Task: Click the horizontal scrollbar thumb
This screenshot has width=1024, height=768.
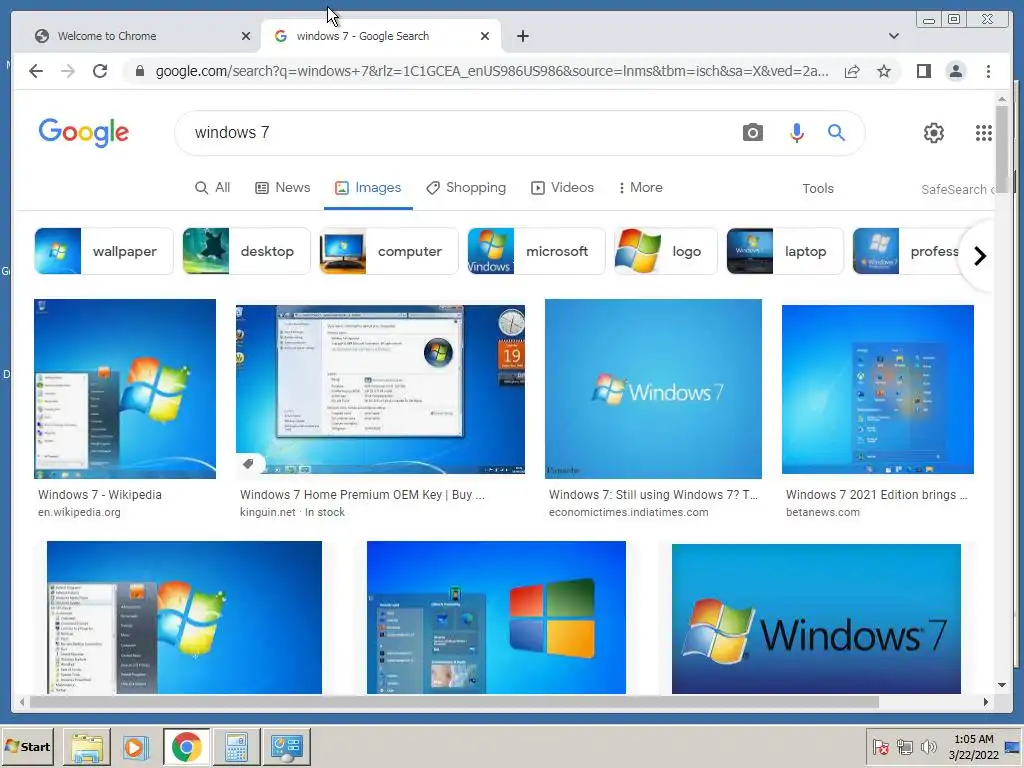Action: (455, 702)
